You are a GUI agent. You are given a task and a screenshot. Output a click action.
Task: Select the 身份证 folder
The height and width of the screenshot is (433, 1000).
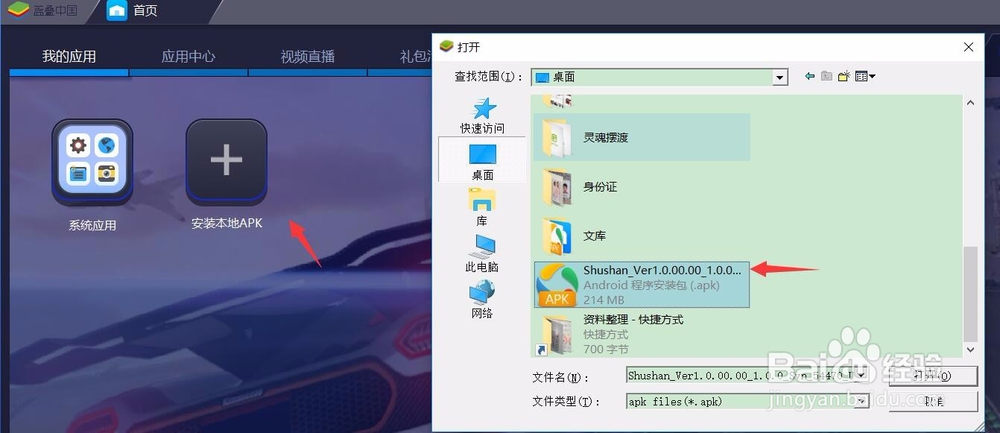pos(642,187)
